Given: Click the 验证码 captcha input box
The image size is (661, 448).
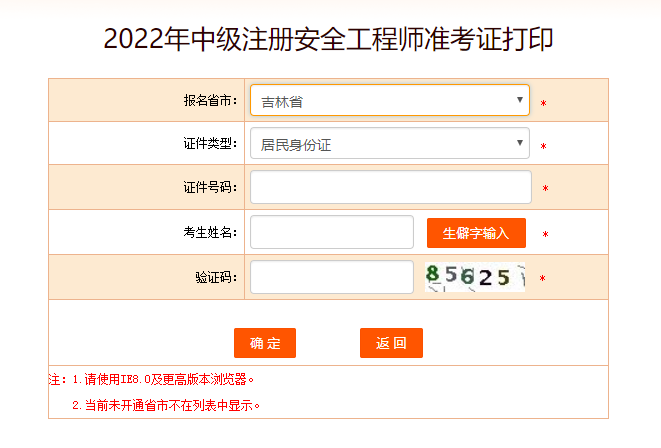Looking at the screenshot, I should [x=331, y=277].
